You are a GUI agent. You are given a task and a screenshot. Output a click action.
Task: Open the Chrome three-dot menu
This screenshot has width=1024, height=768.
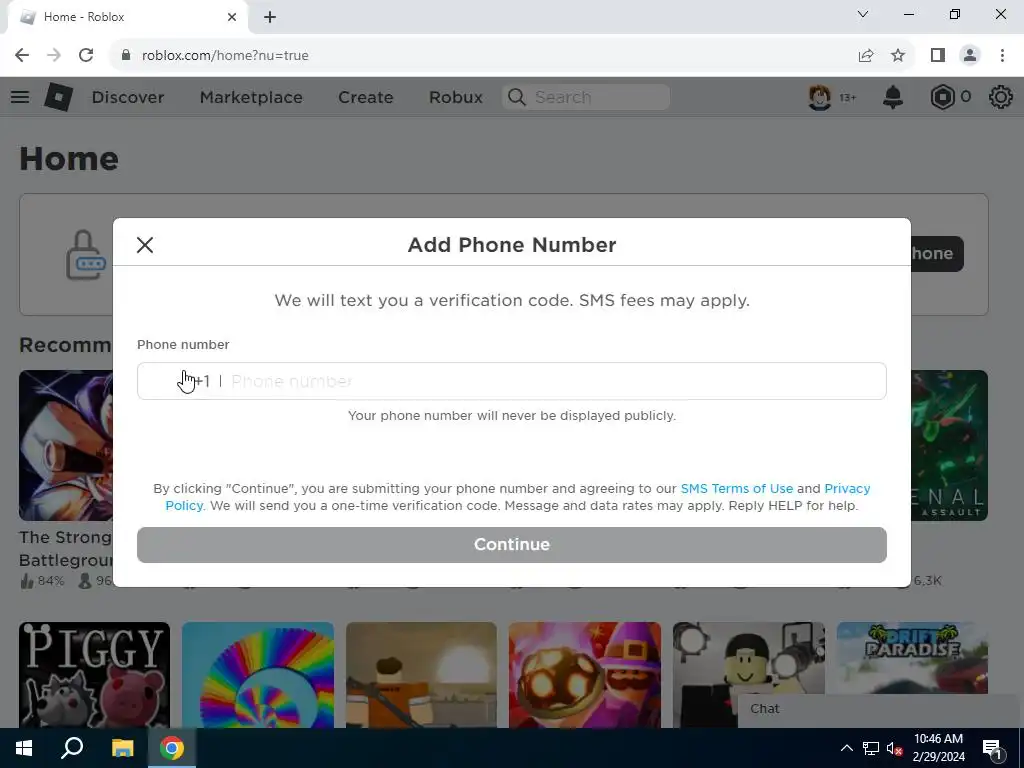click(x=1002, y=56)
